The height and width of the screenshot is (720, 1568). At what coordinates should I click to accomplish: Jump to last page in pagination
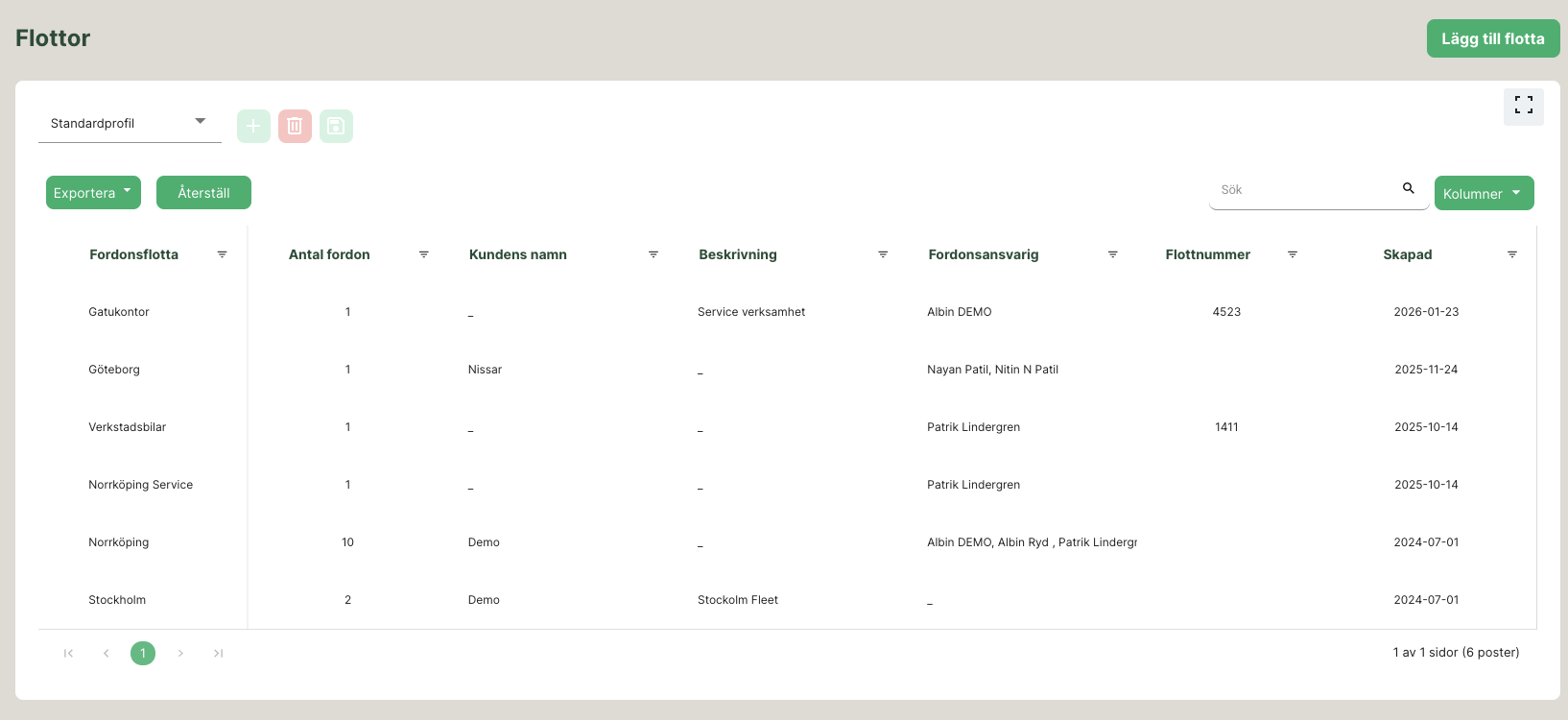218,653
